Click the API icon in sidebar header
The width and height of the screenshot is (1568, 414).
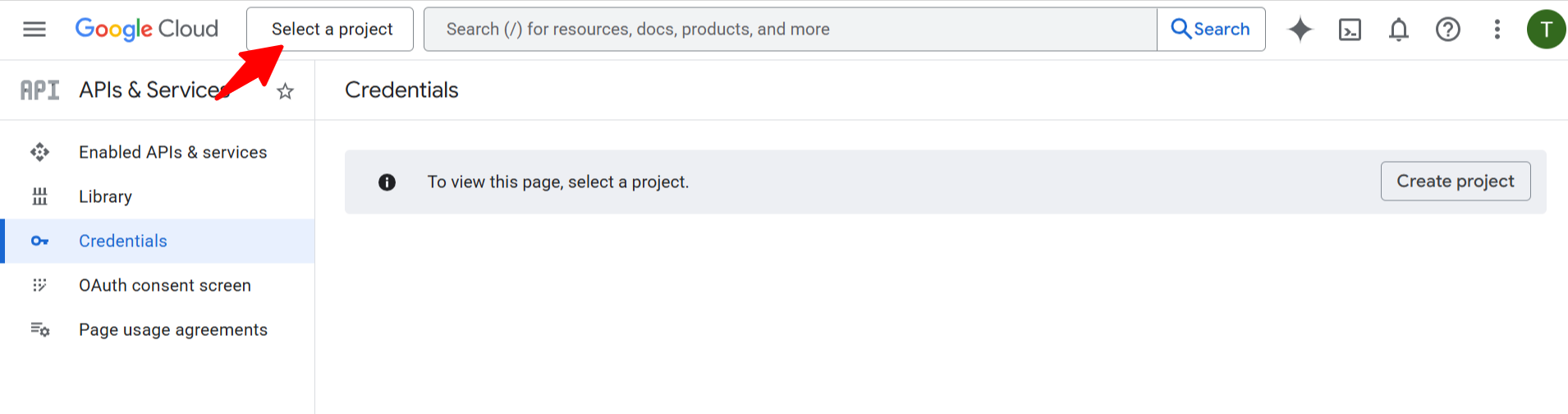39,90
